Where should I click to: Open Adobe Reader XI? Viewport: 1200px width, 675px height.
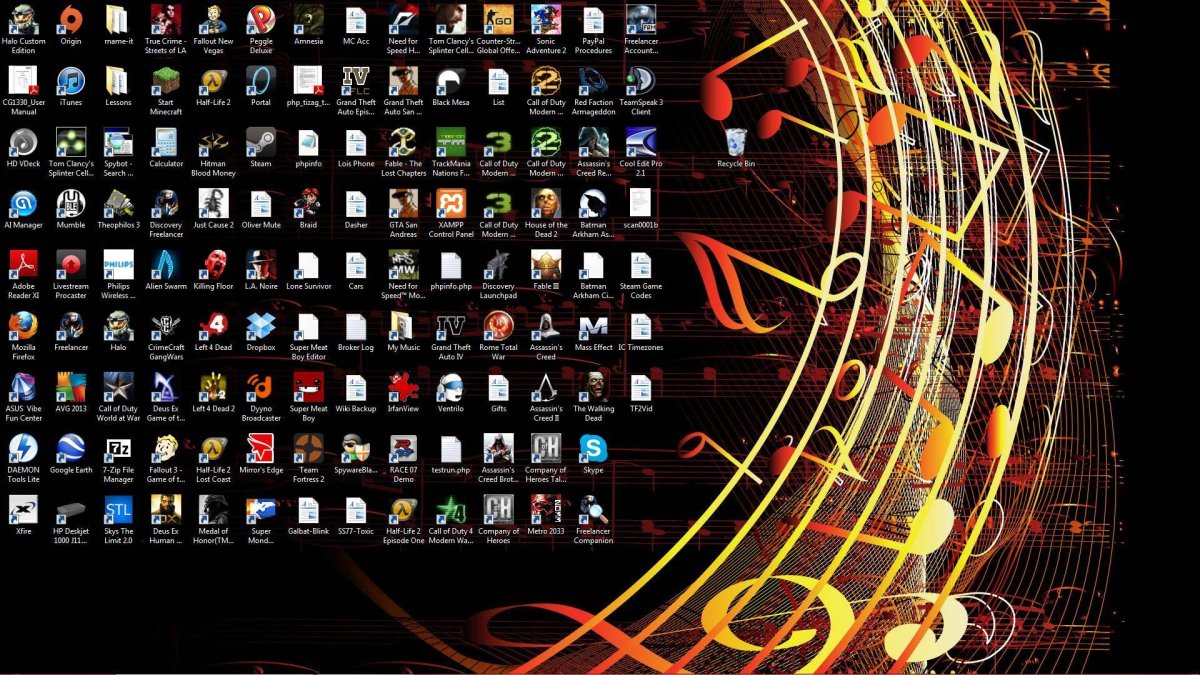23,268
